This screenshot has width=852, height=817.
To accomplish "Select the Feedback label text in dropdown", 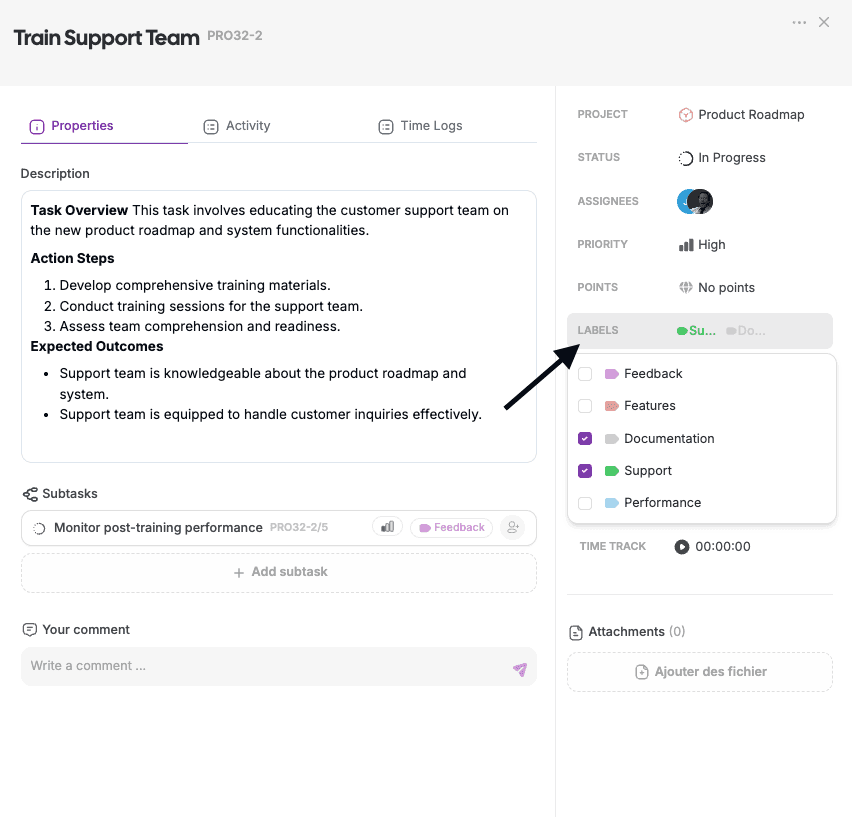I will coord(653,374).
